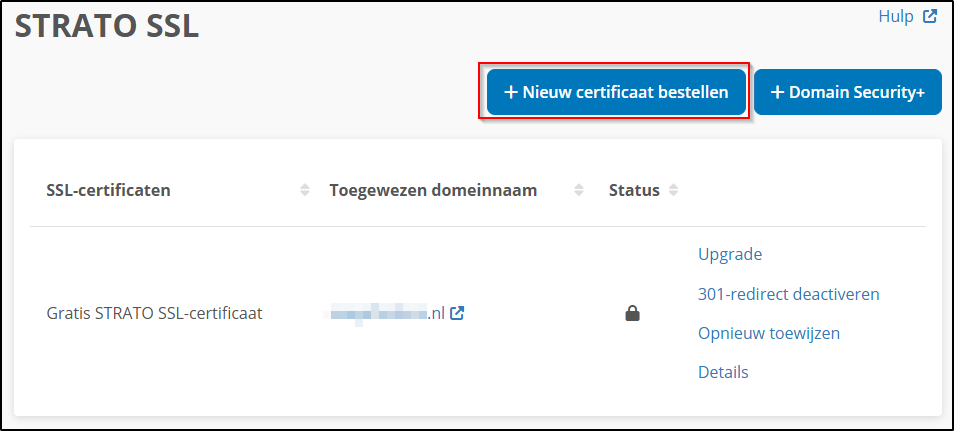View certificate Details link
This screenshot has width=954, height=431.
(723, 372)
